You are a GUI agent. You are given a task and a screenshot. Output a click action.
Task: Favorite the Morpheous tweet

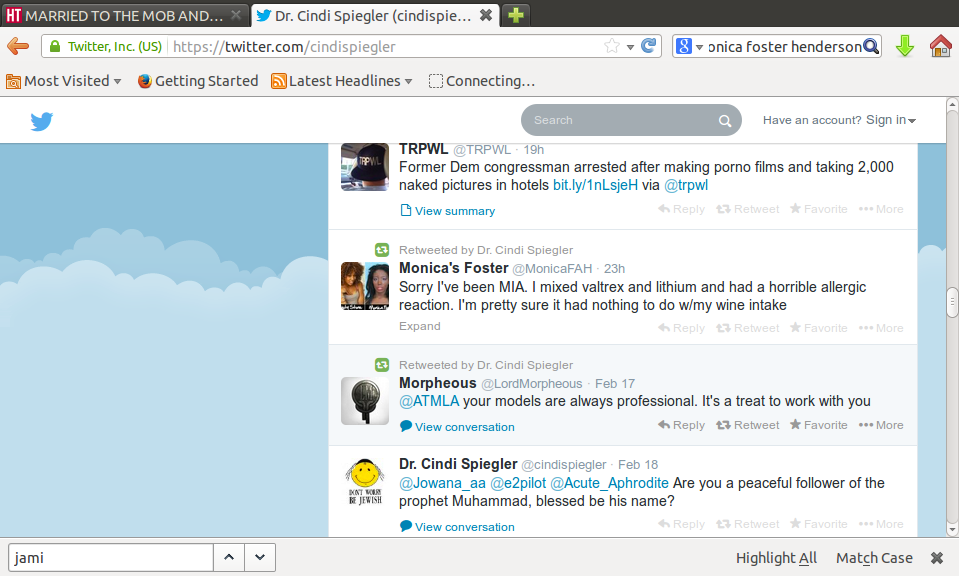[x=818, y=425]
